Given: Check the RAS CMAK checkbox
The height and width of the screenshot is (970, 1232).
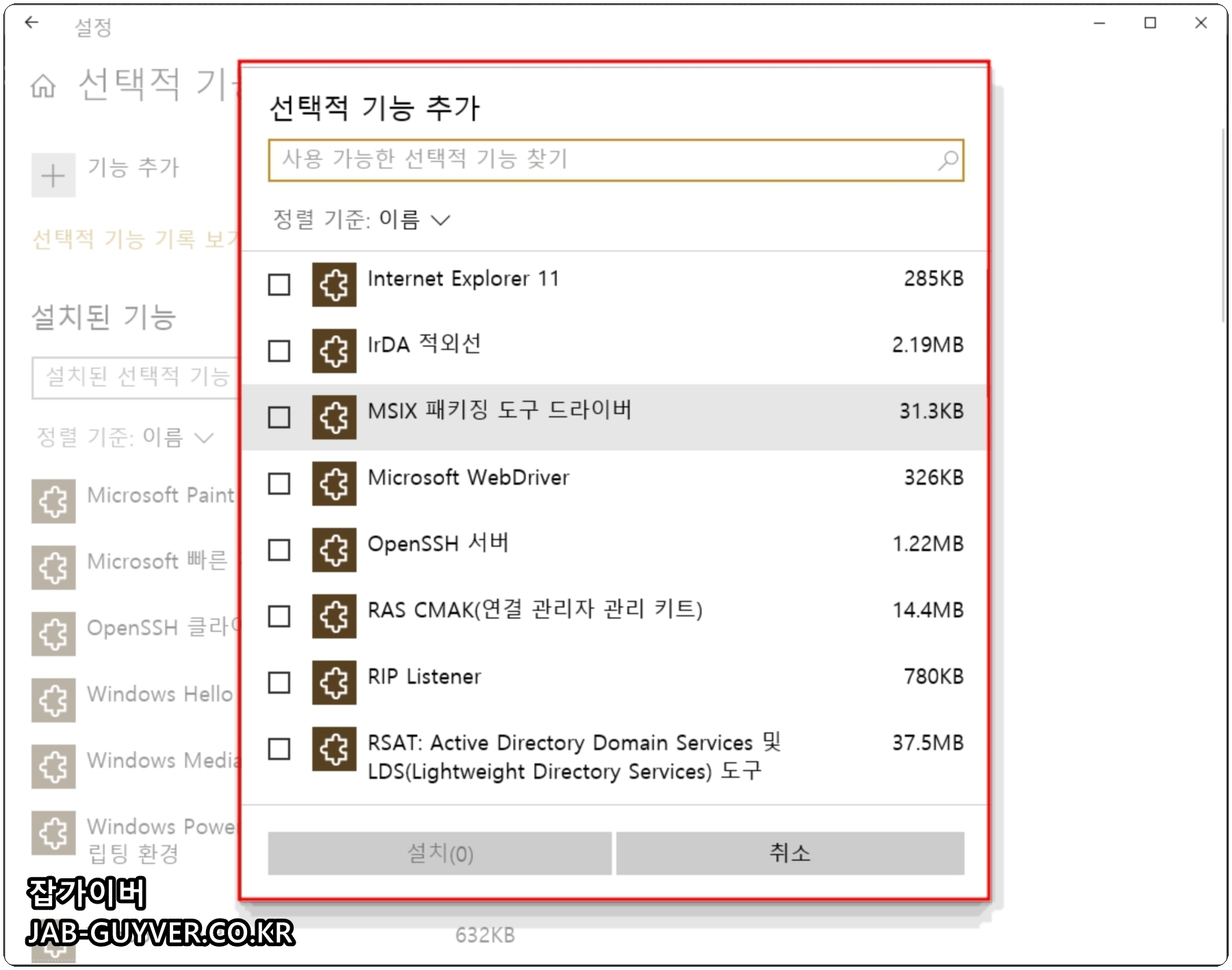Looking at the screenshot, I should [x=279, y=616].
